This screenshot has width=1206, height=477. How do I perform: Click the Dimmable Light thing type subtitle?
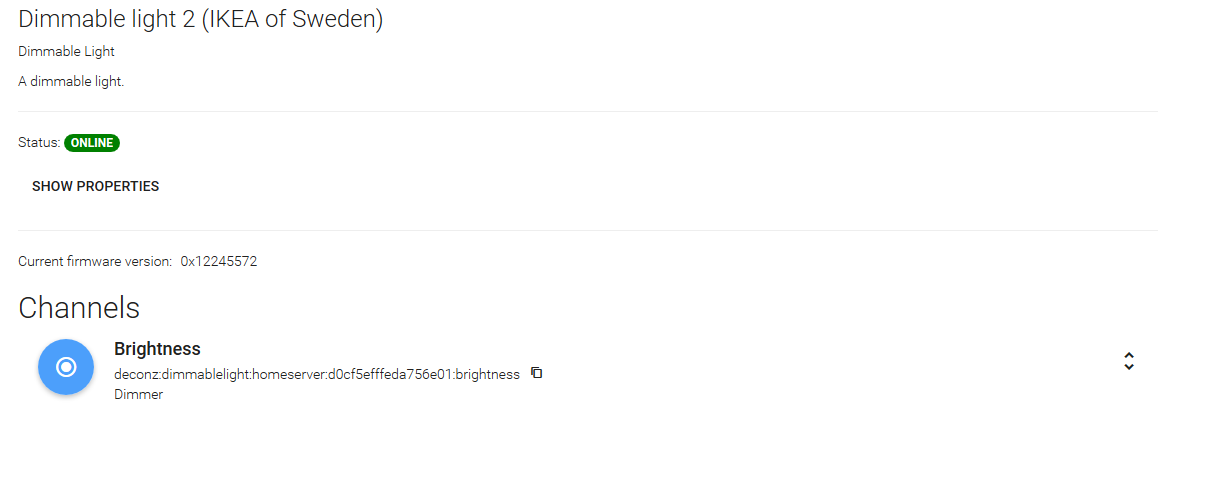pyautogui.click(x=66, y=51)
